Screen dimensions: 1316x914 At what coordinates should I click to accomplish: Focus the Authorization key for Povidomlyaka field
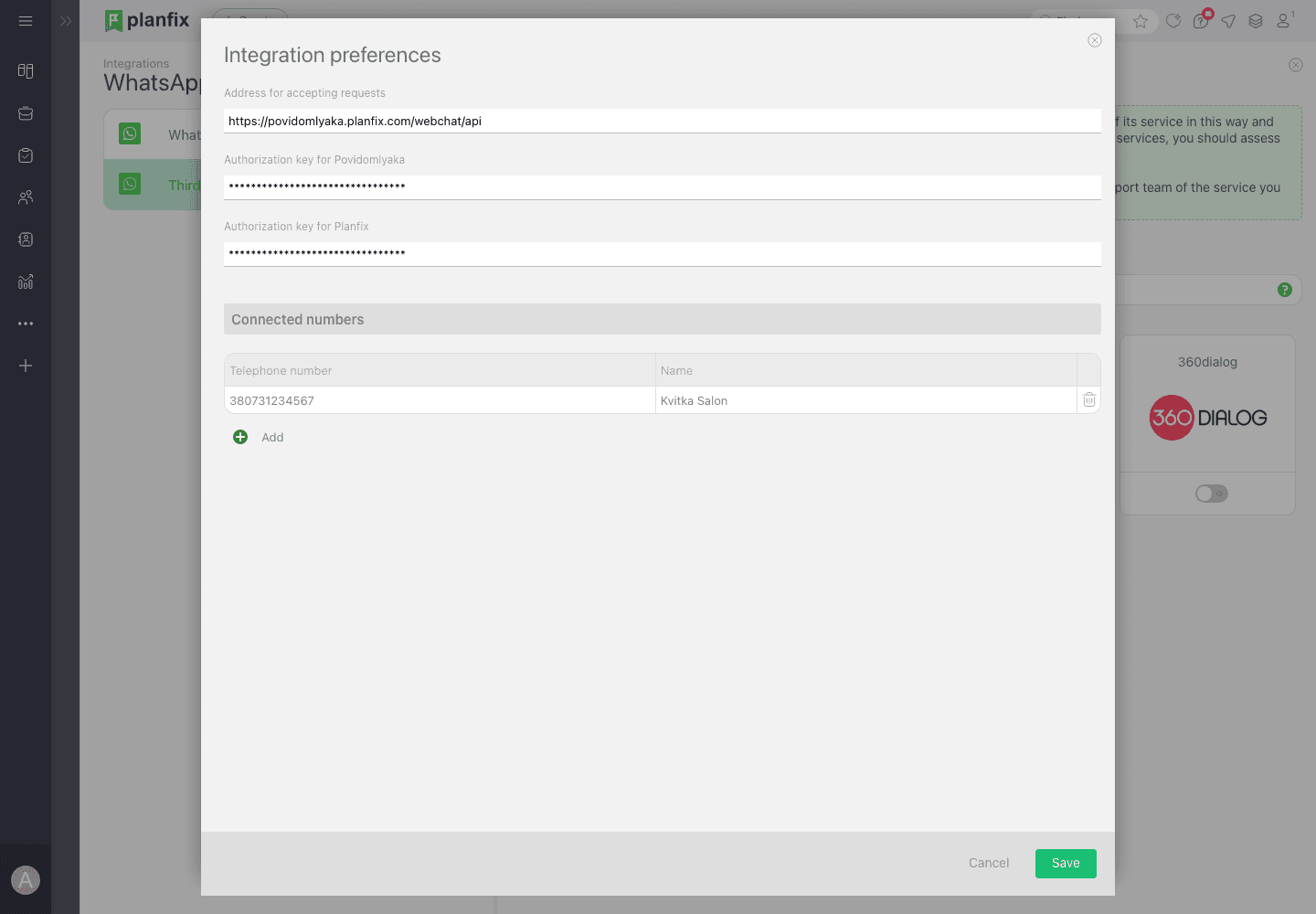click(663, 187)
